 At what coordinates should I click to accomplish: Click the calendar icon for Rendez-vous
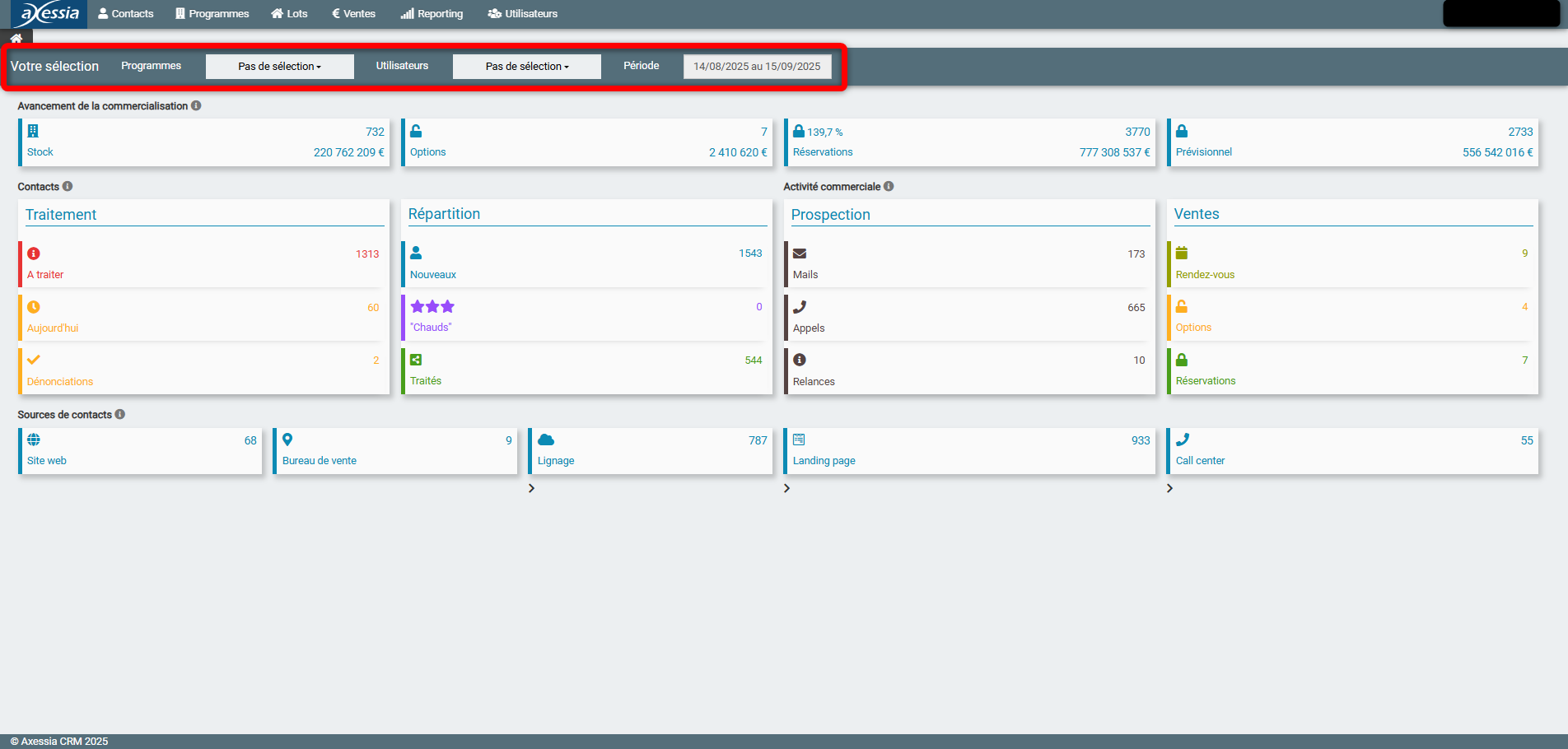point(1182,254)
